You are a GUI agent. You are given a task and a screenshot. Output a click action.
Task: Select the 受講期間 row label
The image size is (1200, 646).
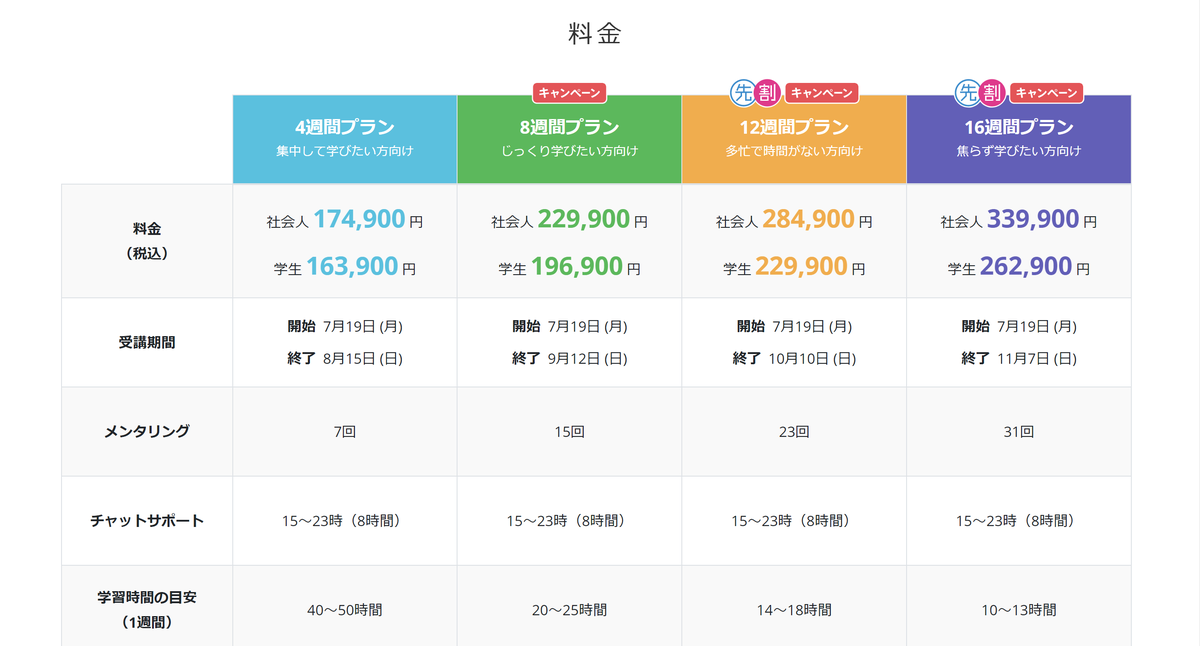coord(146,341)
